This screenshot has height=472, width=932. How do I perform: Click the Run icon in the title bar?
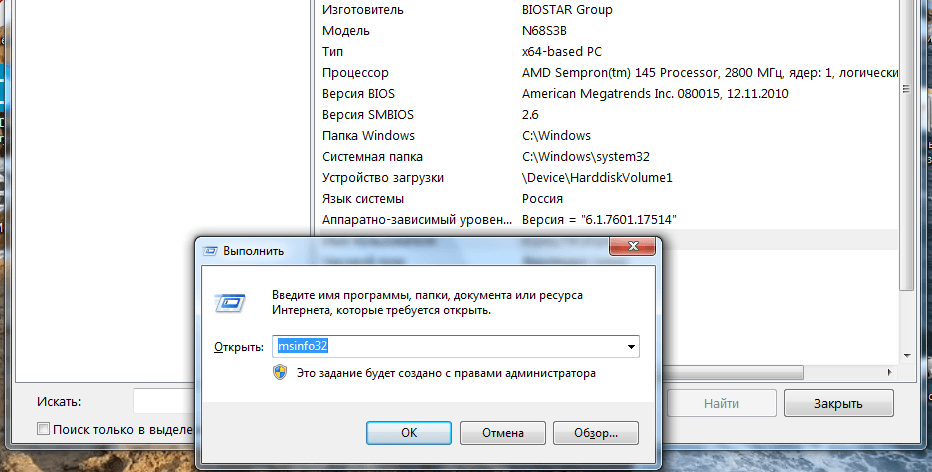[212, 250]
